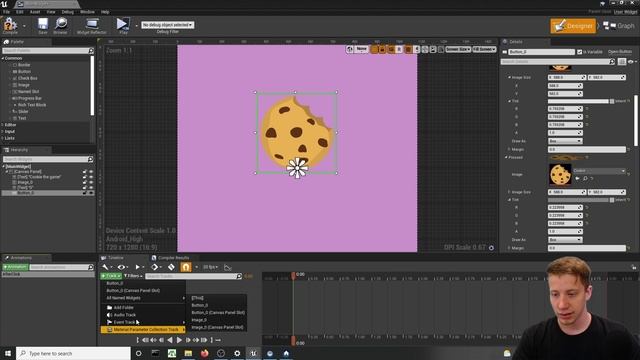Toggle the Pressed Tint Inherit checkbox

click(612, 200)
